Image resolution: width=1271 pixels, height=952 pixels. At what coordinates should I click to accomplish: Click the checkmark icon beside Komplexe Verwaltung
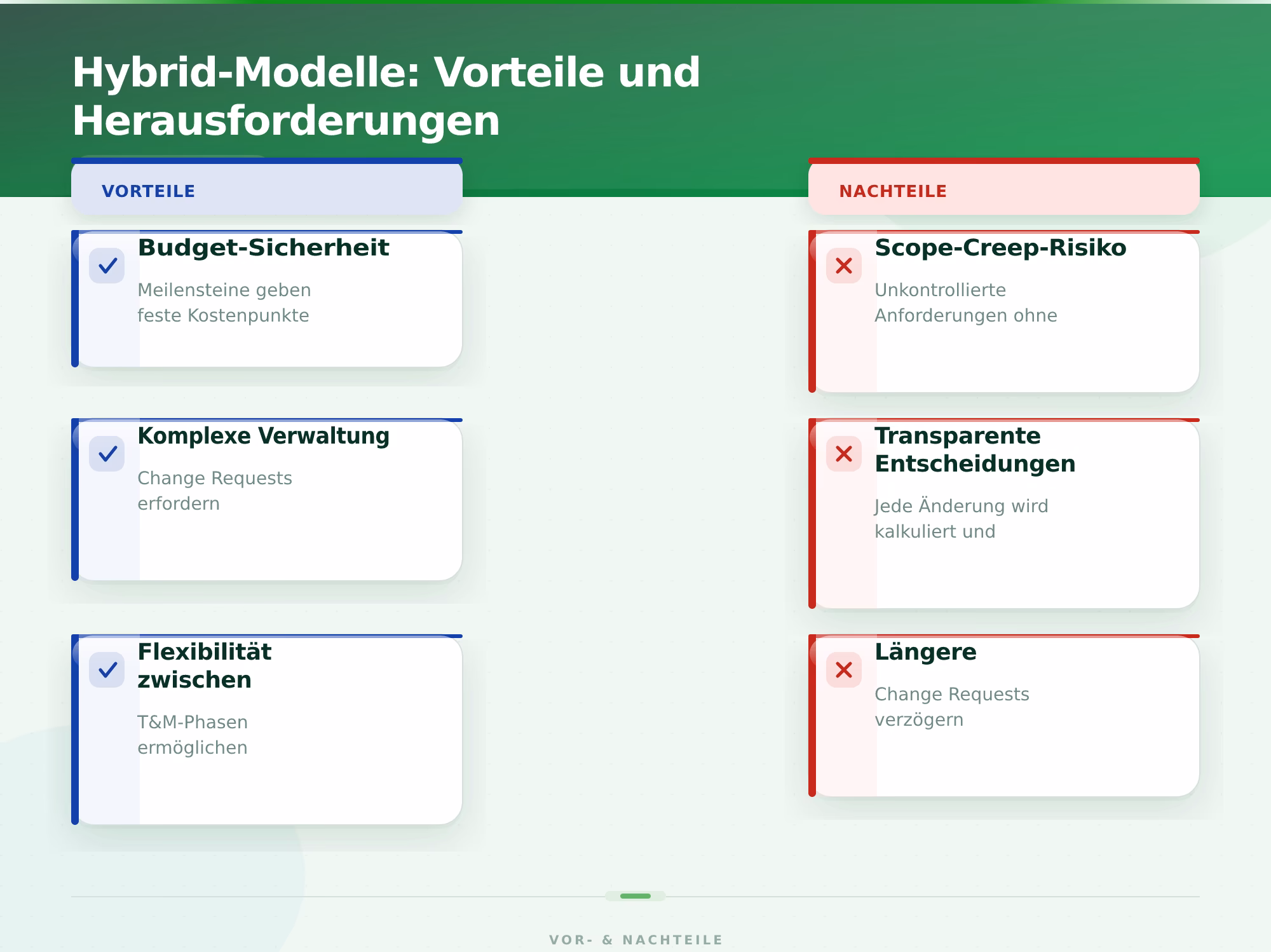click(x=107, y=454)
